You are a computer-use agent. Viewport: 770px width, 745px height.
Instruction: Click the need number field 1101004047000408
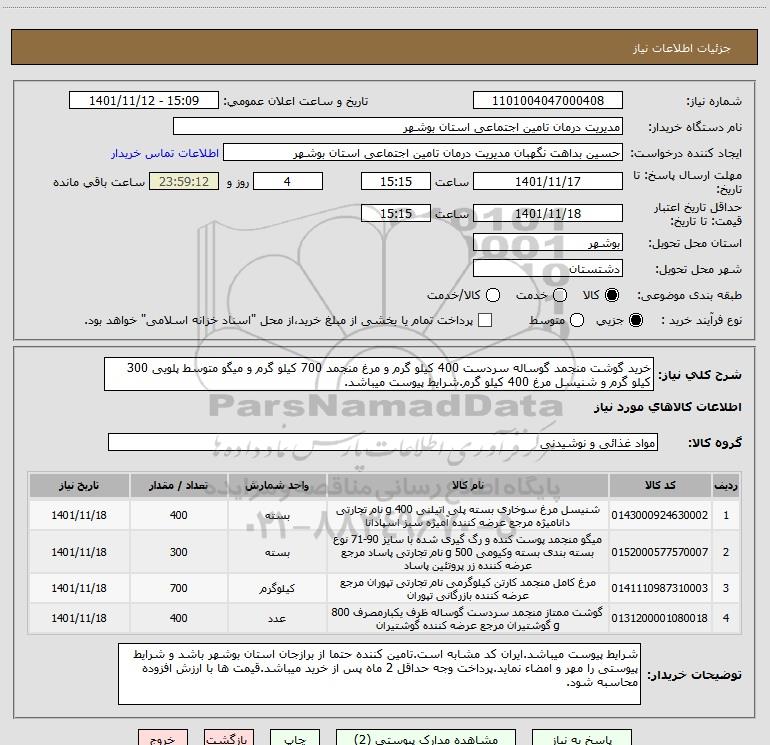click(x=548, y=101)
